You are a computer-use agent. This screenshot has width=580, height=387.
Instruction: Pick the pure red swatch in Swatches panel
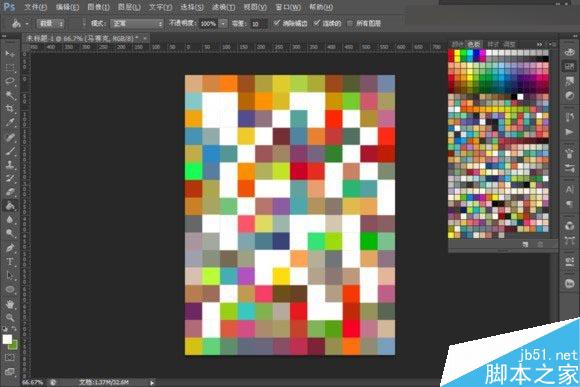tap(451, 53)
